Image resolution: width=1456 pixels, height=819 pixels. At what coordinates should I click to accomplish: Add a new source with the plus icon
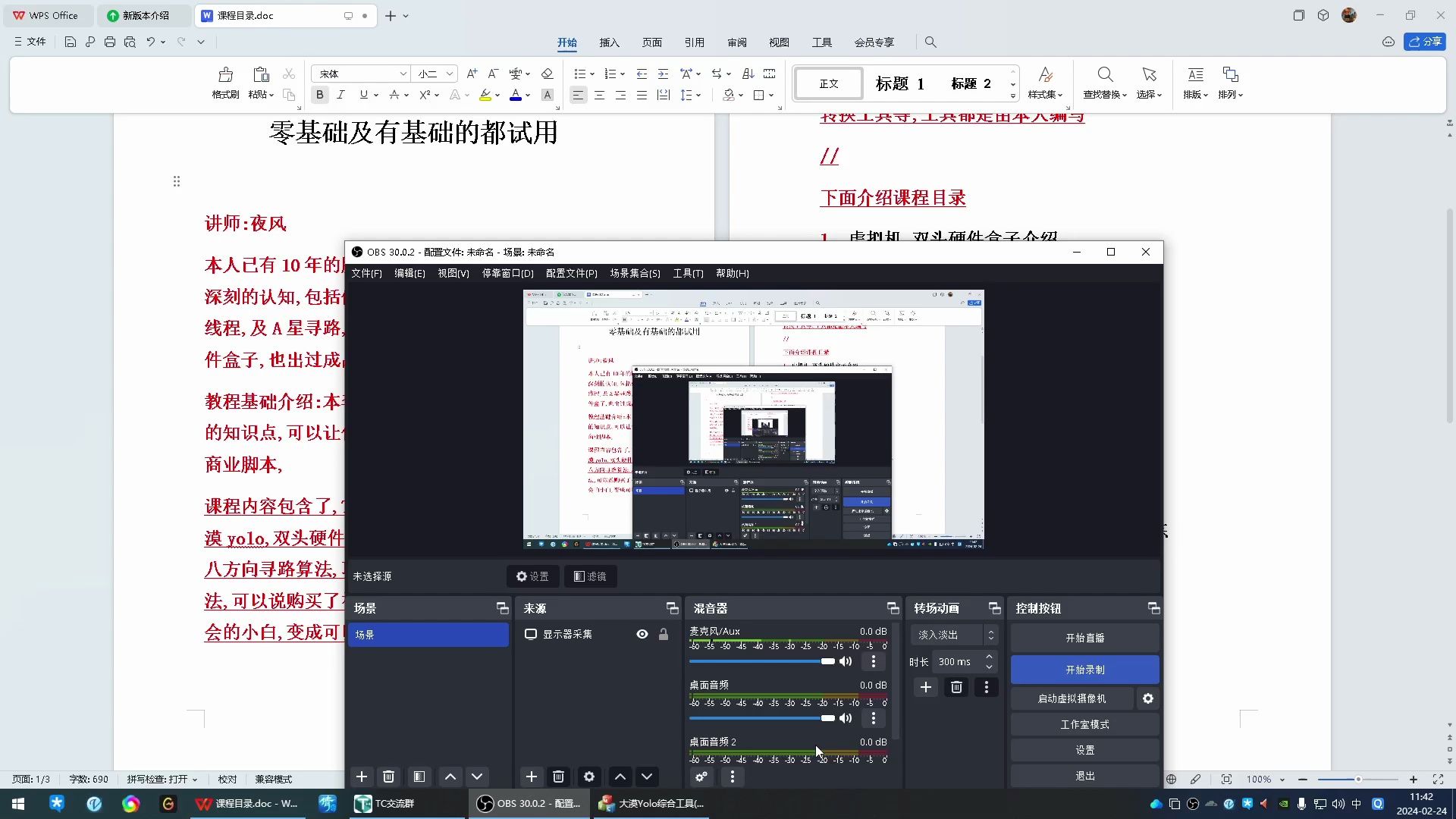tap(531, 777)
